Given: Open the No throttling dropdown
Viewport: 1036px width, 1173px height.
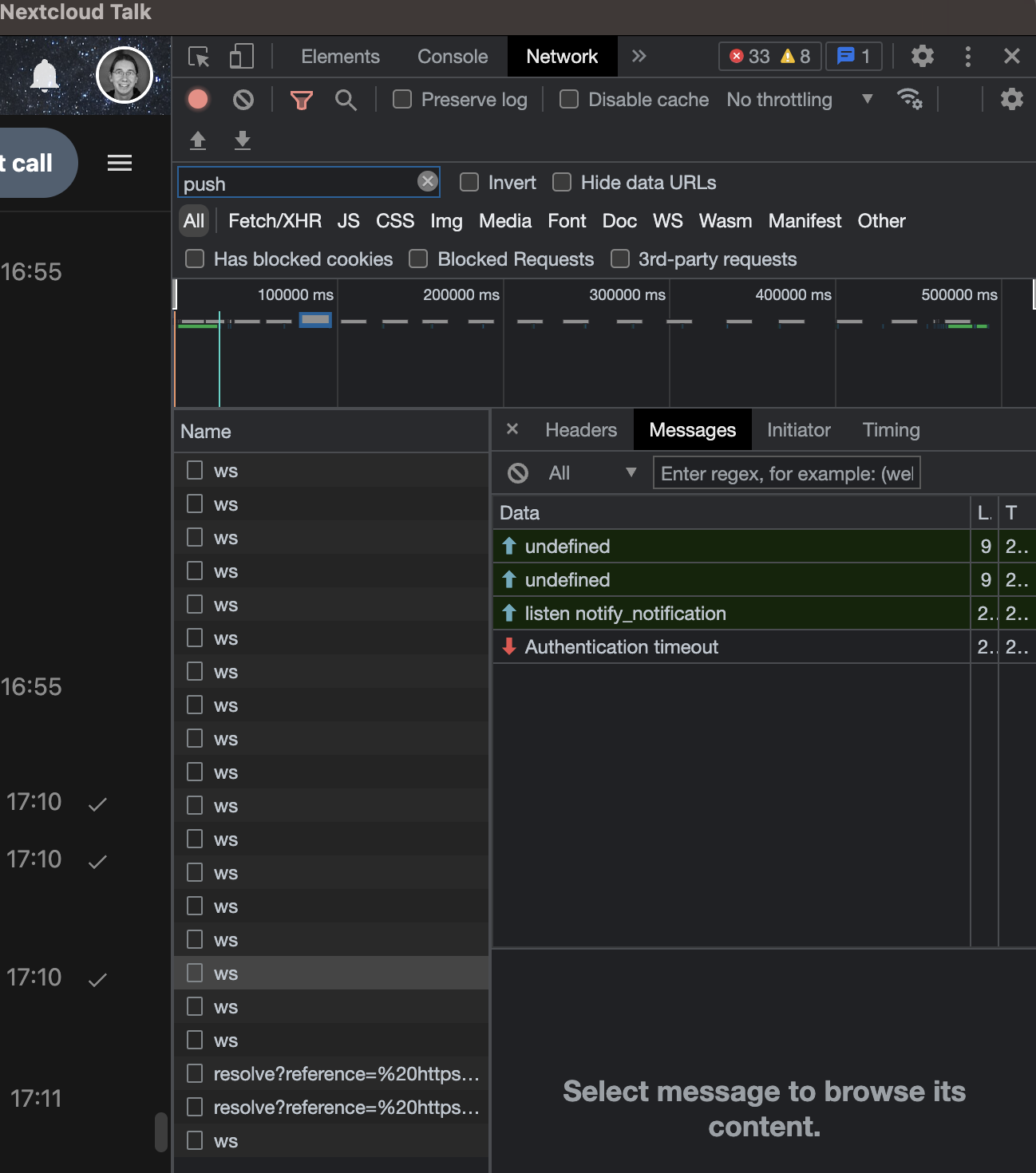Looking at the screenshot, I should (800, 100).
